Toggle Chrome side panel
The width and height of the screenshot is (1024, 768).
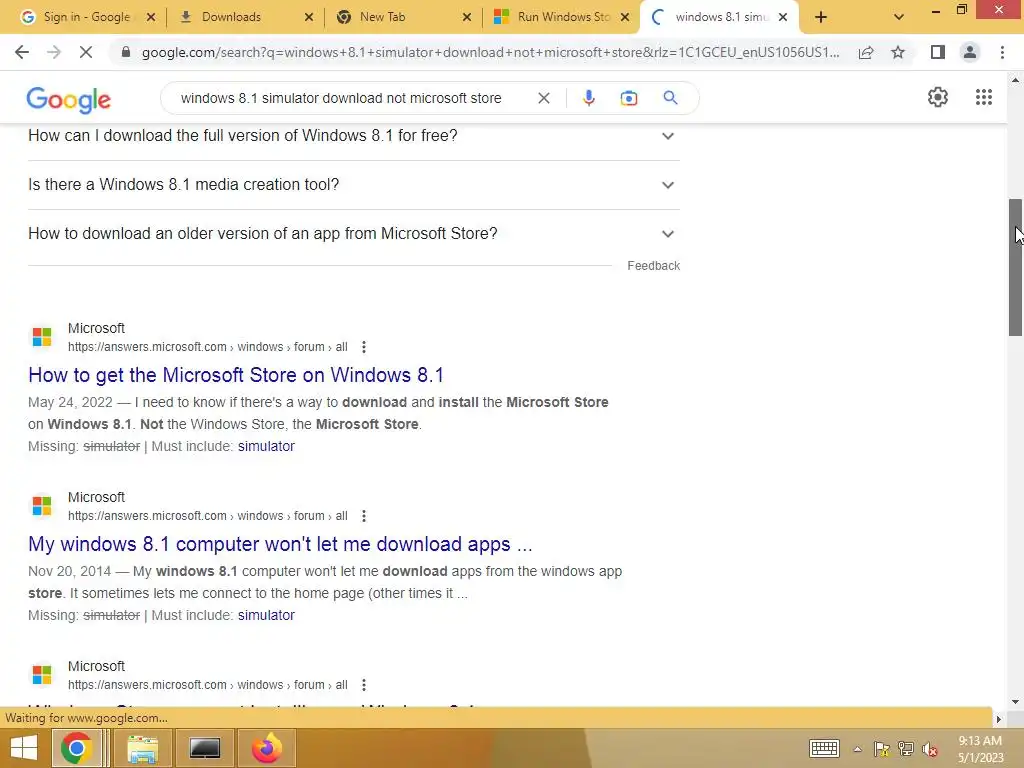click(x=938, y=52)
